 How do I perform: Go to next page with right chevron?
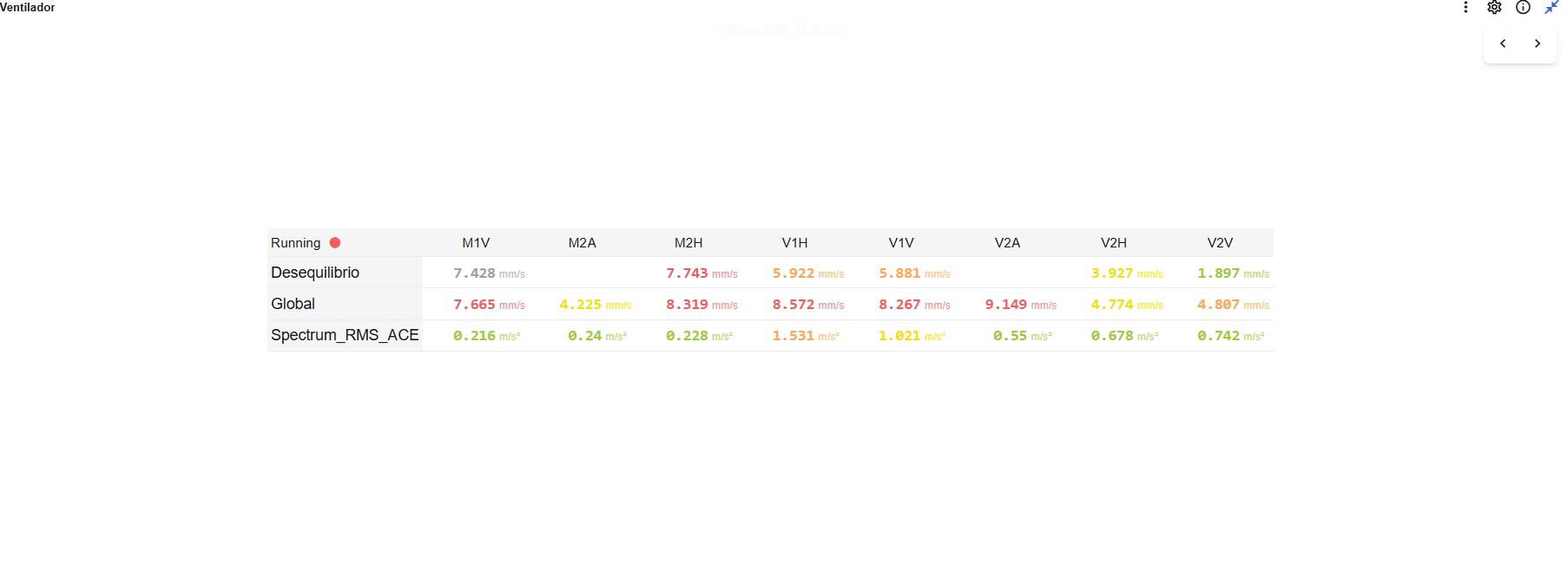pyautogui.click(x=1538, y=43)
